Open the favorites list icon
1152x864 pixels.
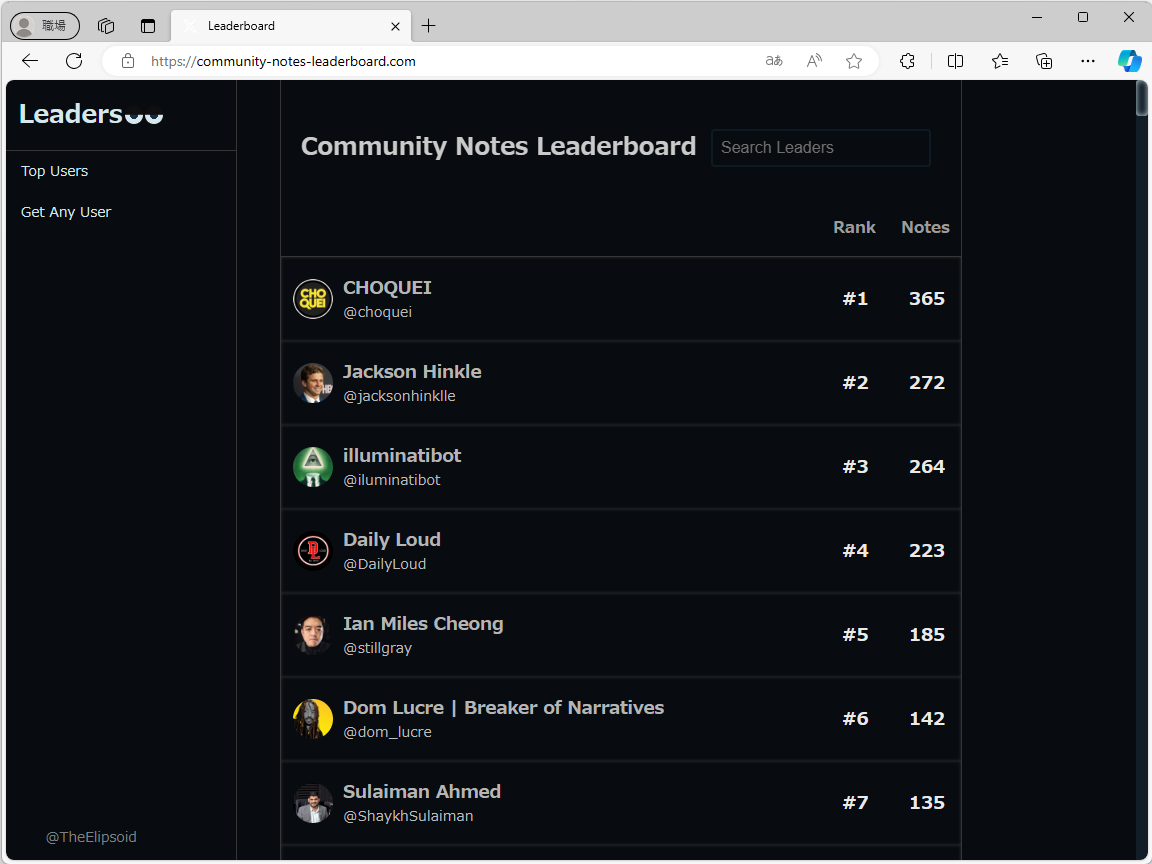(1000, 61)
